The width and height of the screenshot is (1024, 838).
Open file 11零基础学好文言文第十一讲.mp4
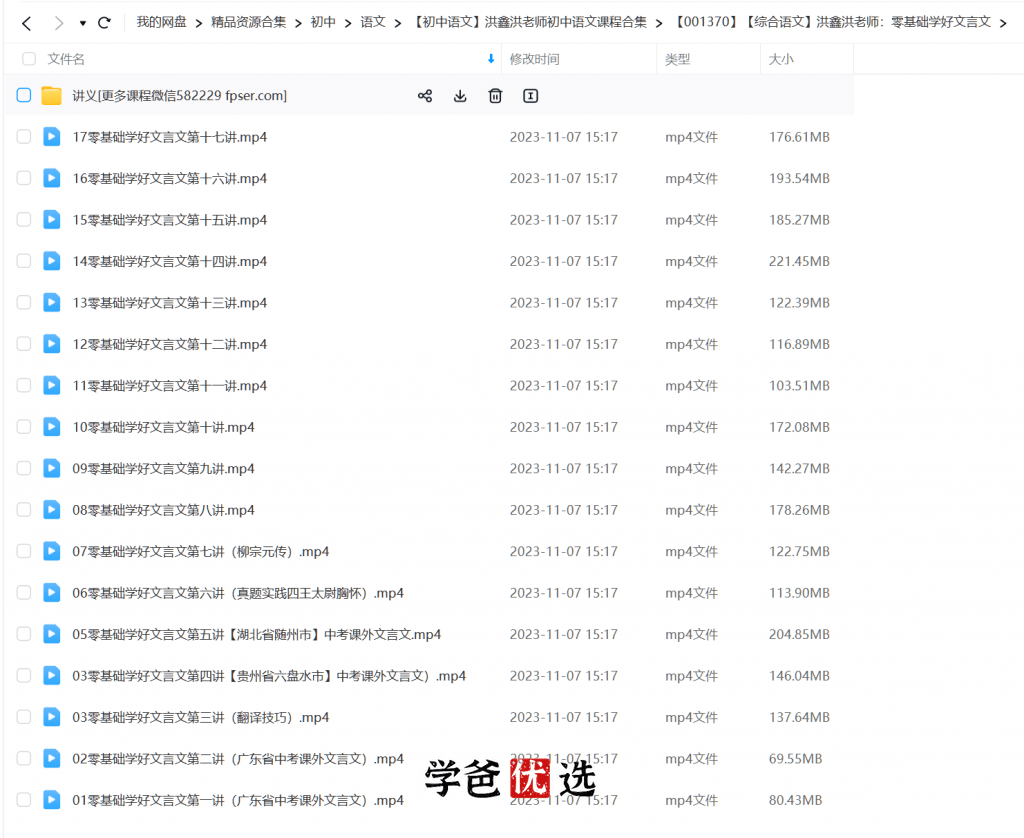tap(169, 386)
